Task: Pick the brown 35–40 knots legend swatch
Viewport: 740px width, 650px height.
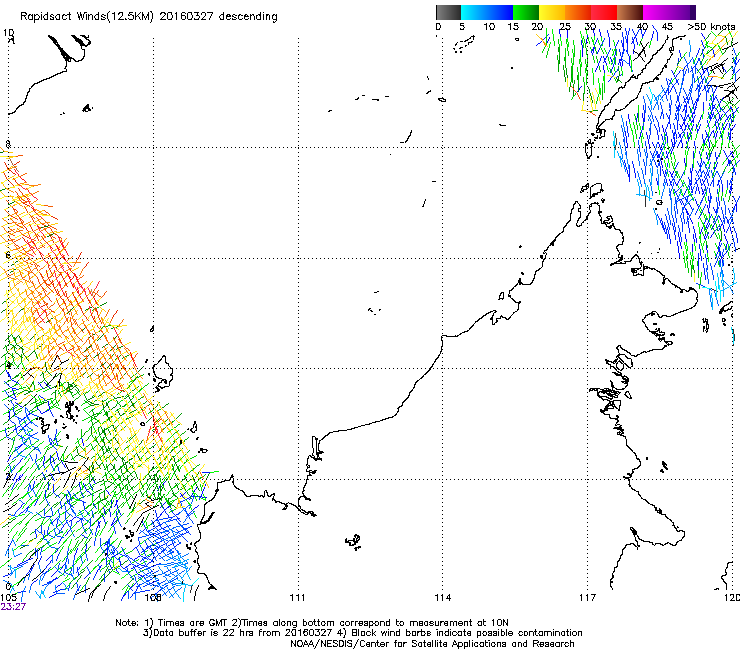Action: [x=630, y=12]
